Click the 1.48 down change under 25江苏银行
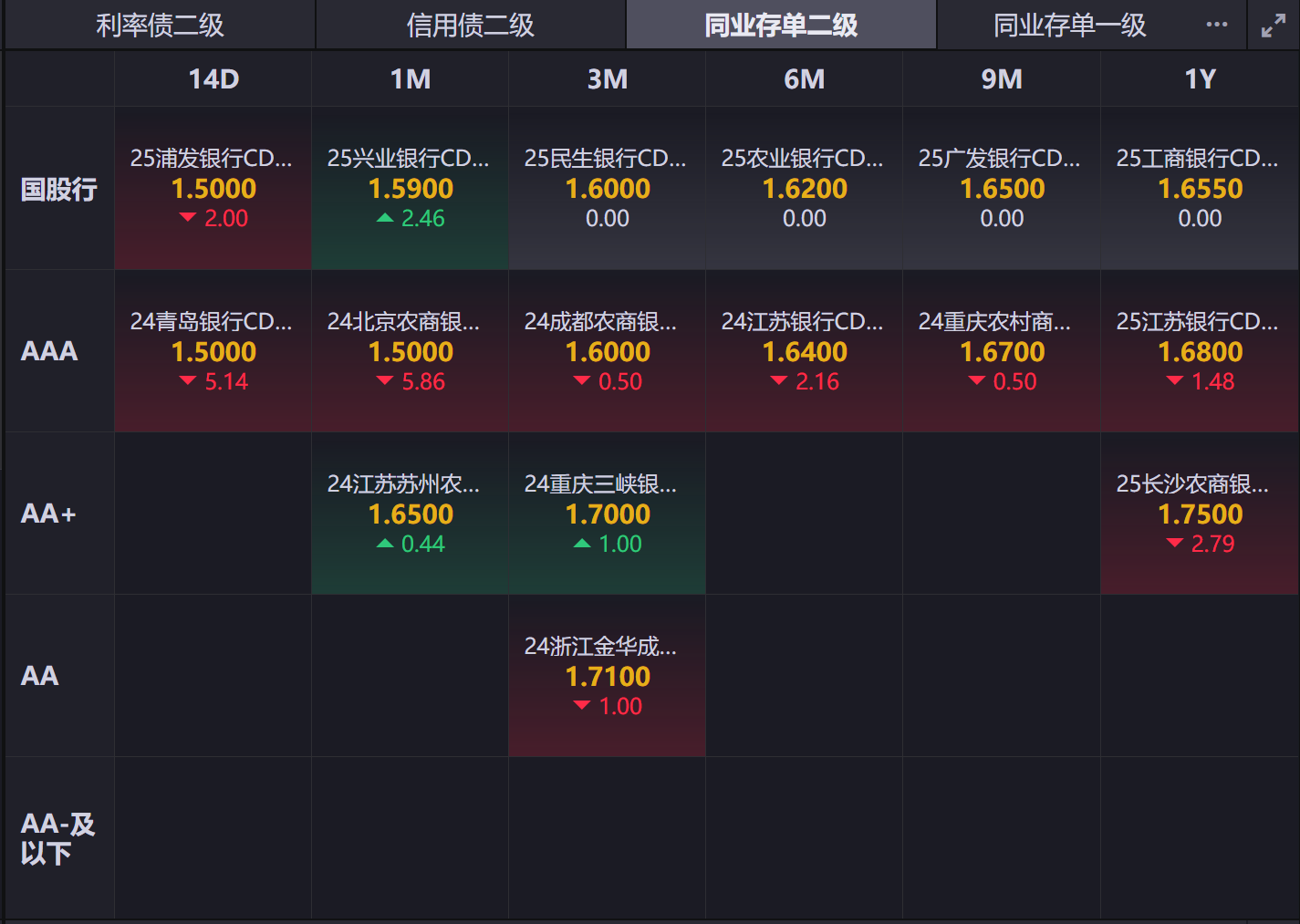 click(x=1200, y=381)
